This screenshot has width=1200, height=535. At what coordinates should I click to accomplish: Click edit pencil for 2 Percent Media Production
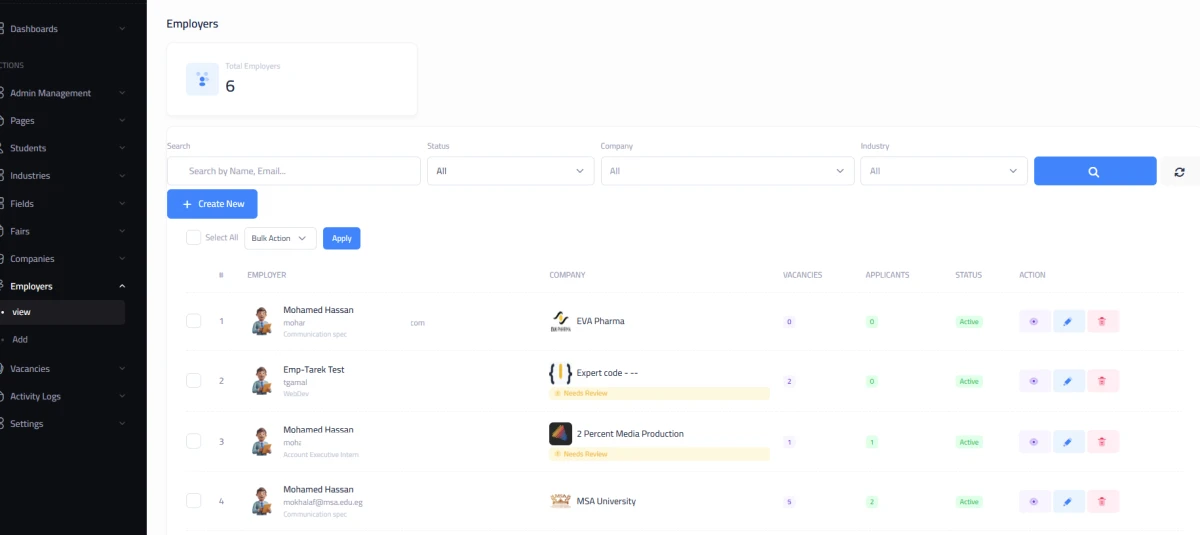[1068, 442]
